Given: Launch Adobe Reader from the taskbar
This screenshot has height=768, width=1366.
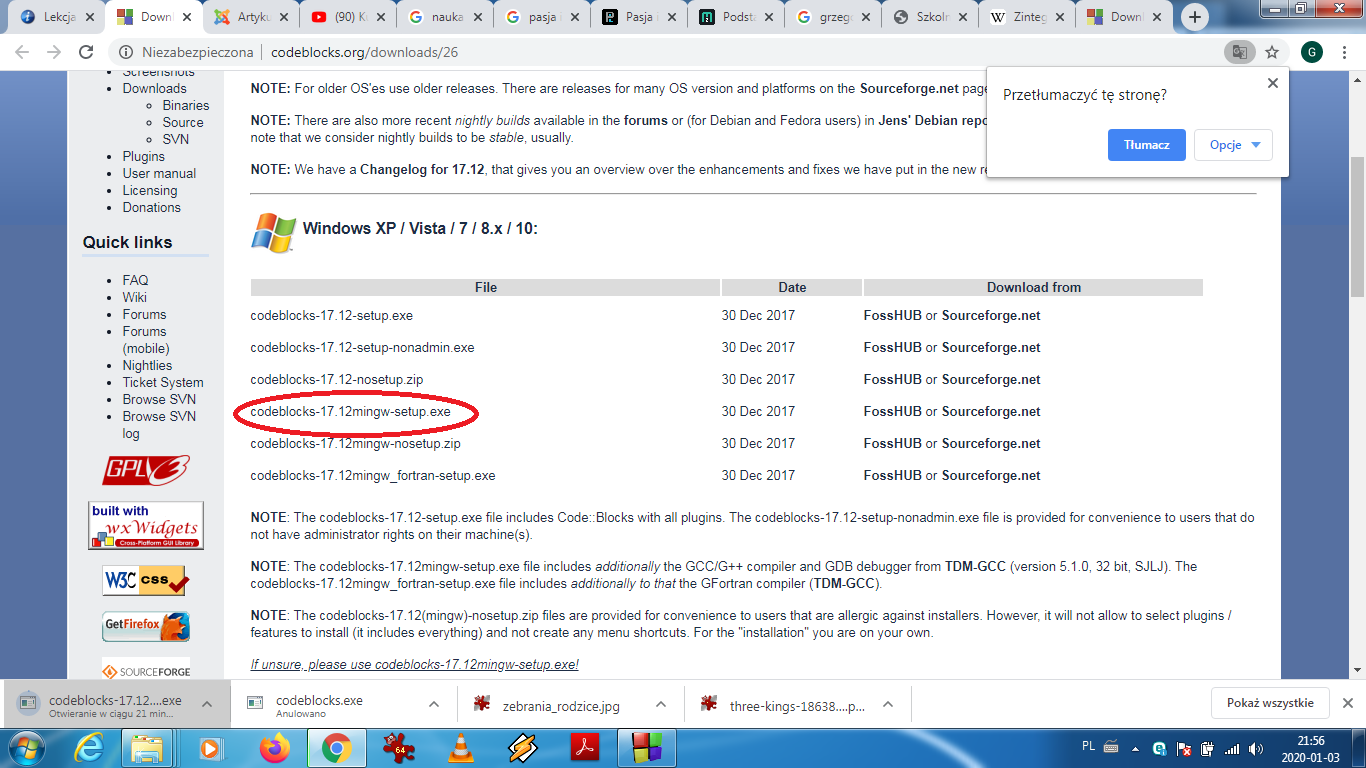Looking at the screenshot, I should [584, 747].
